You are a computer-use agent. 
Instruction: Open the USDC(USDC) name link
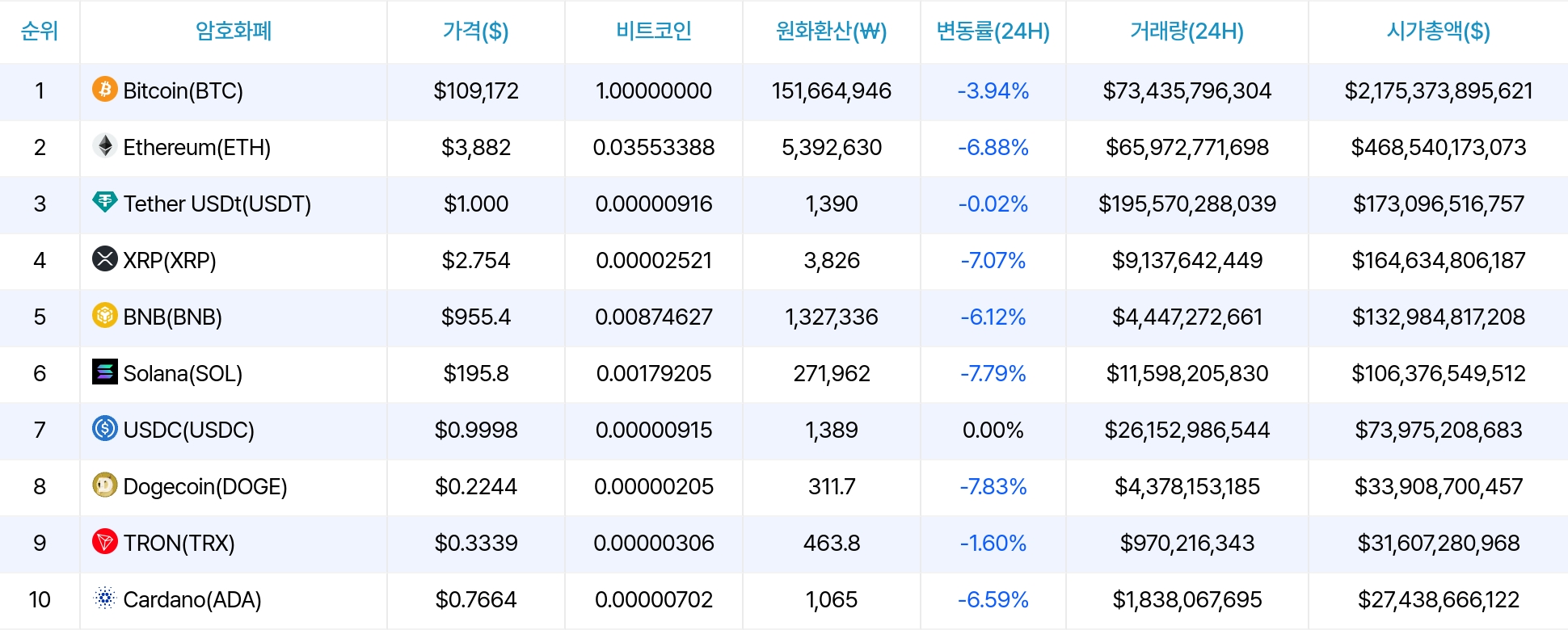[189, 430]
